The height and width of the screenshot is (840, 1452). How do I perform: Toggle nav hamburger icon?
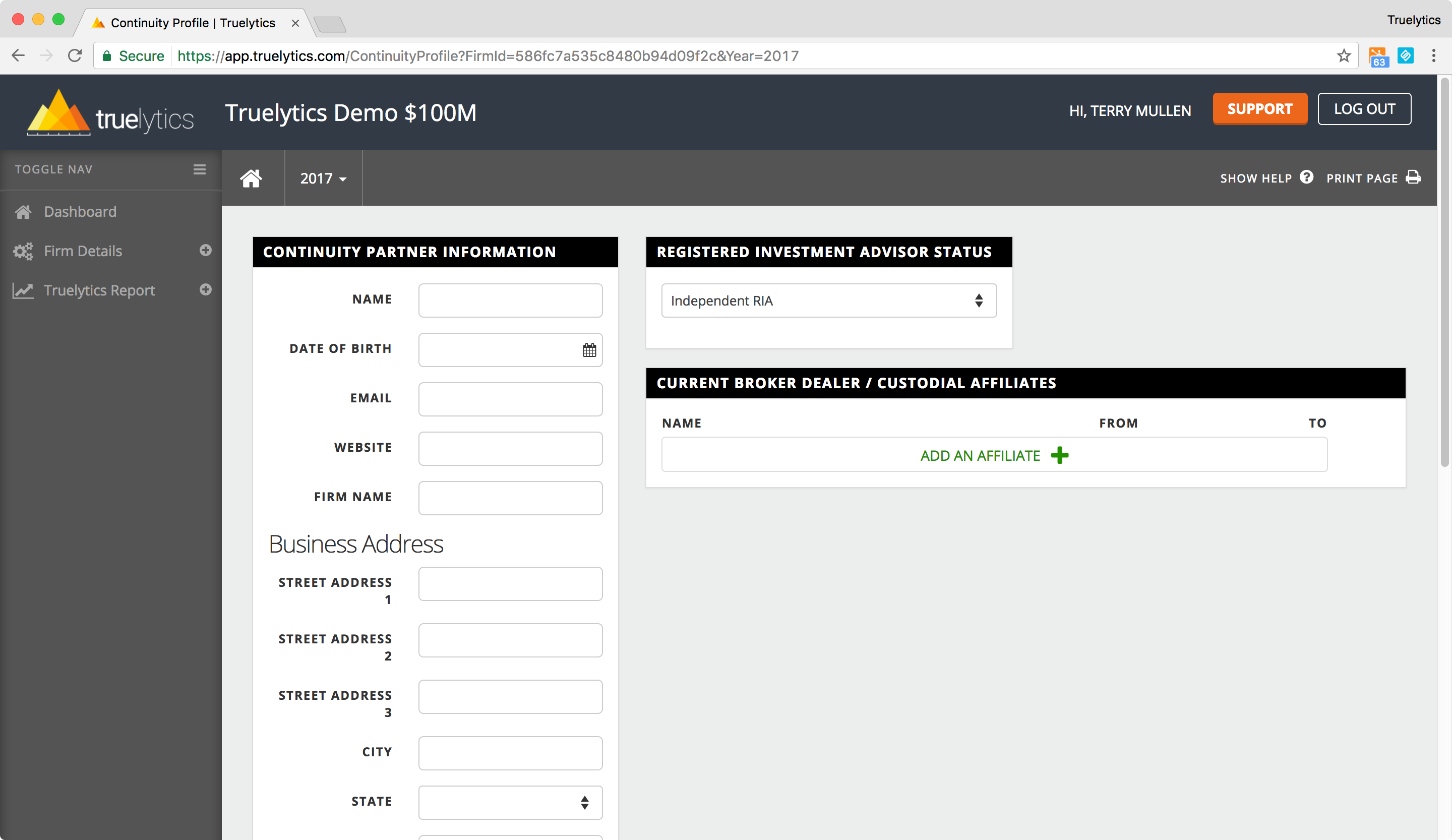point(199,169)
